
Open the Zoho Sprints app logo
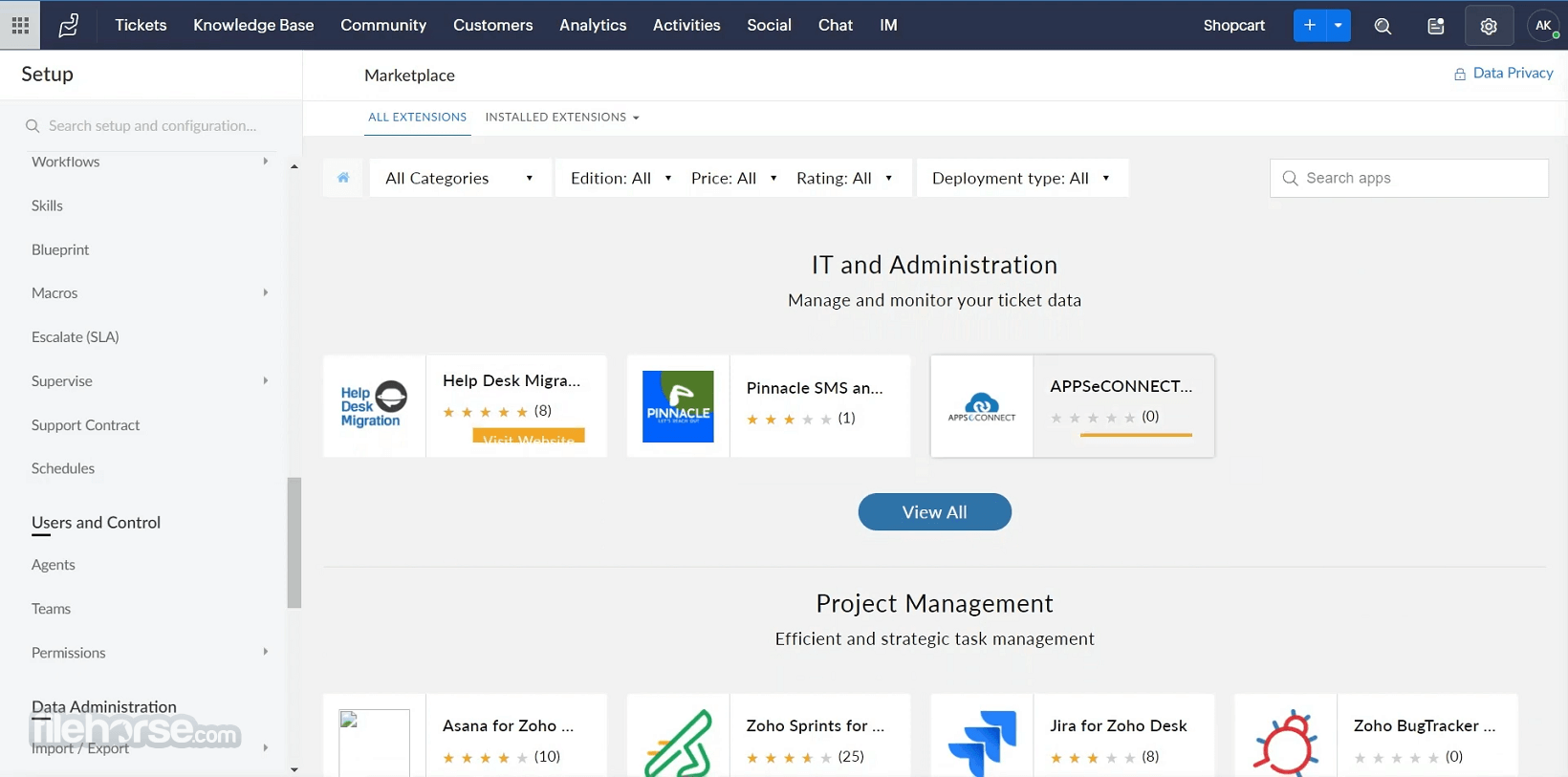pos(678,742)
